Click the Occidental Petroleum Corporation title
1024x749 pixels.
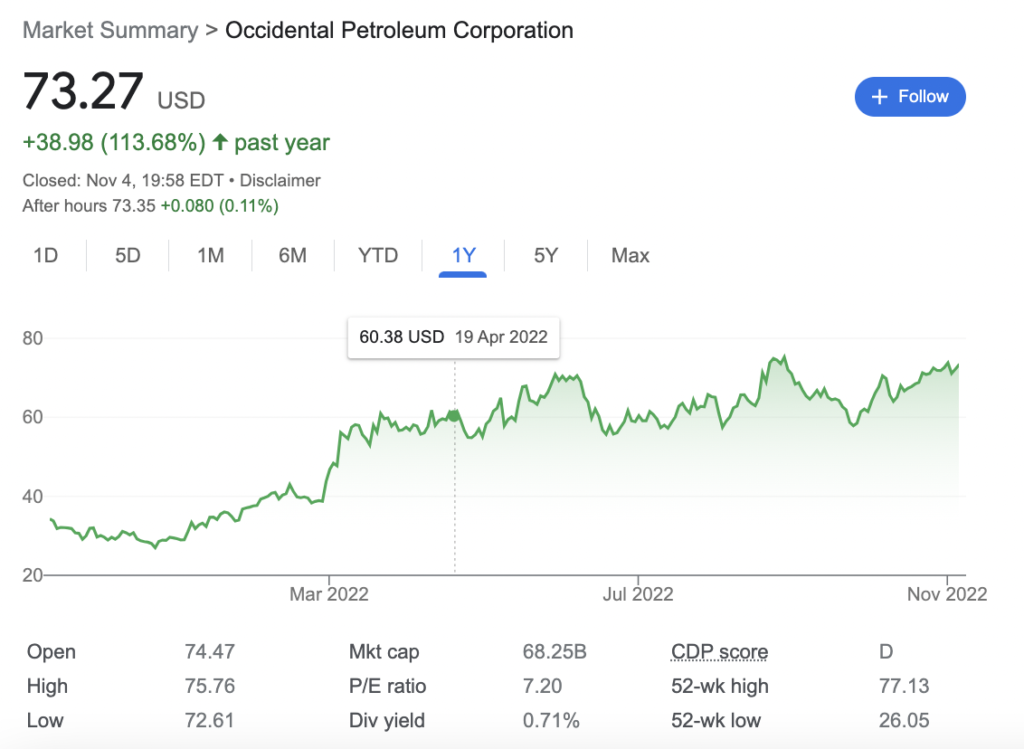tap(399, 30)
